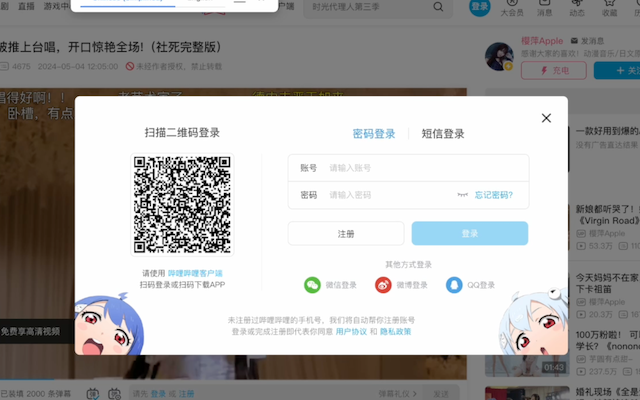640x400 pixels.
Task: Click 微博登录 label
Action: point(412,285)
